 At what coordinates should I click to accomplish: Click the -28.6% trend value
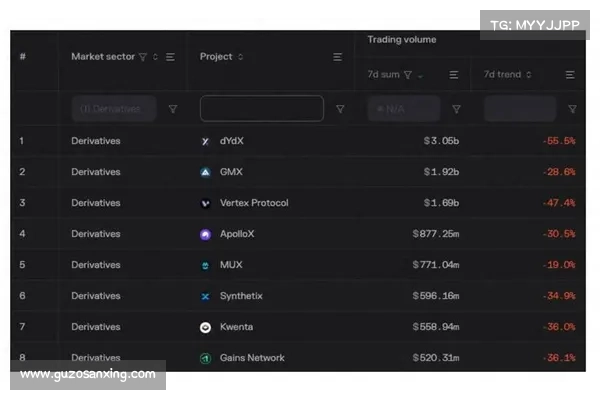click(559, 172)
